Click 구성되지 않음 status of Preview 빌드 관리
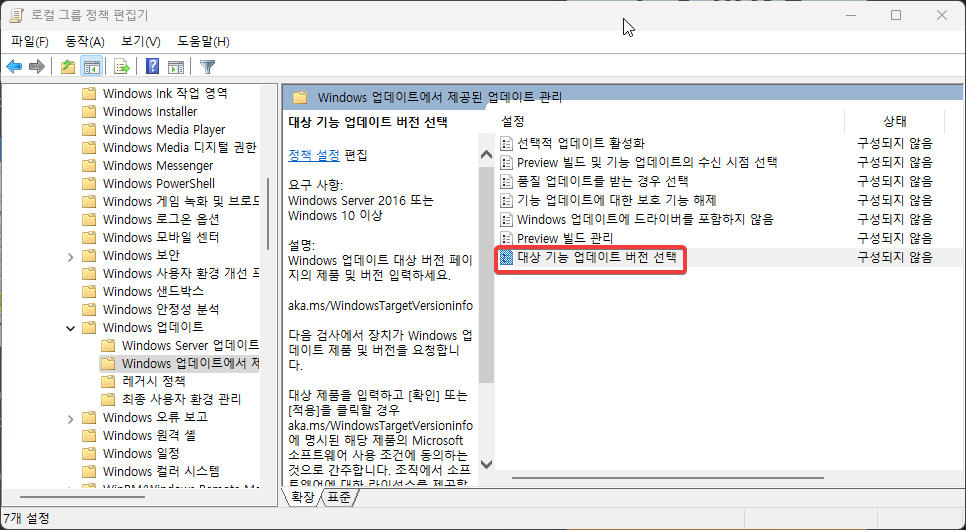 pyautogui.click(x=895, y=238)
